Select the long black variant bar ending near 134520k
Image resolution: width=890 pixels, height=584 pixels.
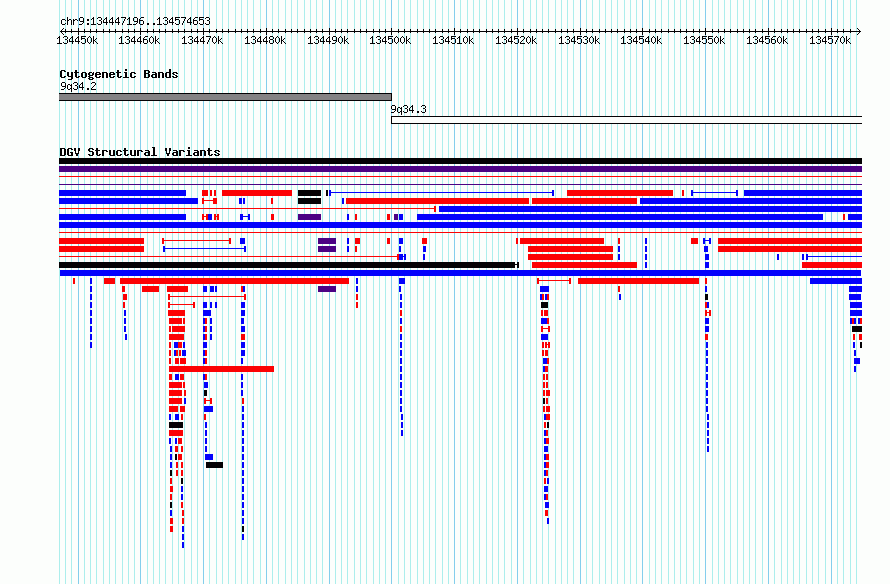(289, 265)
